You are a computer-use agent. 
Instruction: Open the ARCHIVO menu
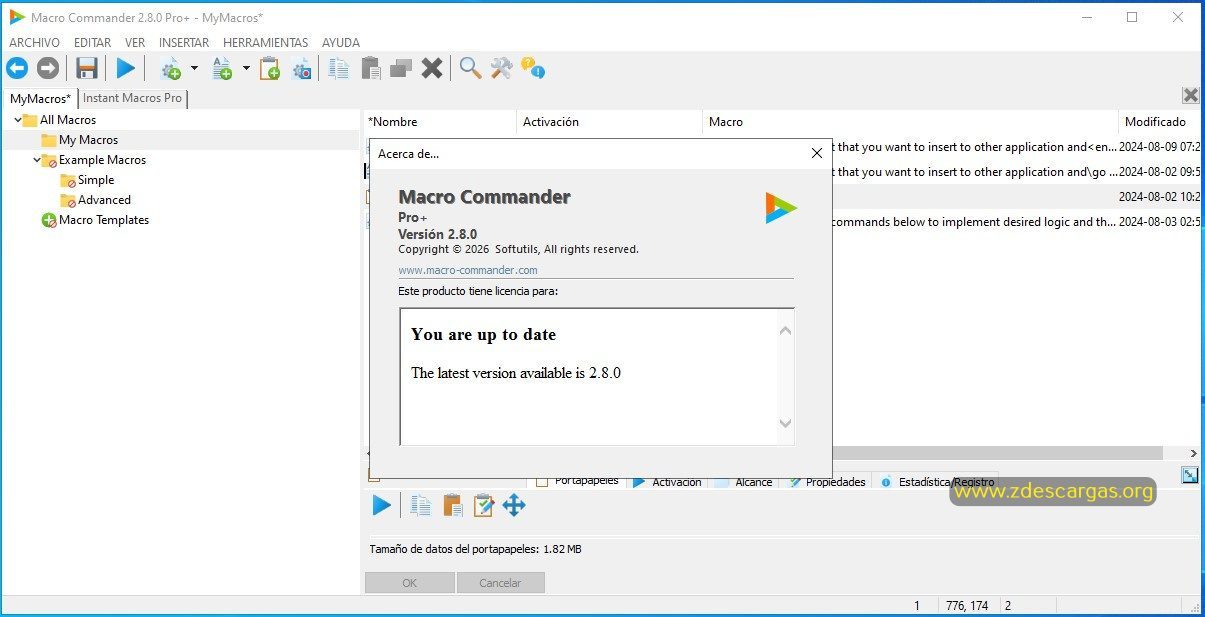pos(35,43)
